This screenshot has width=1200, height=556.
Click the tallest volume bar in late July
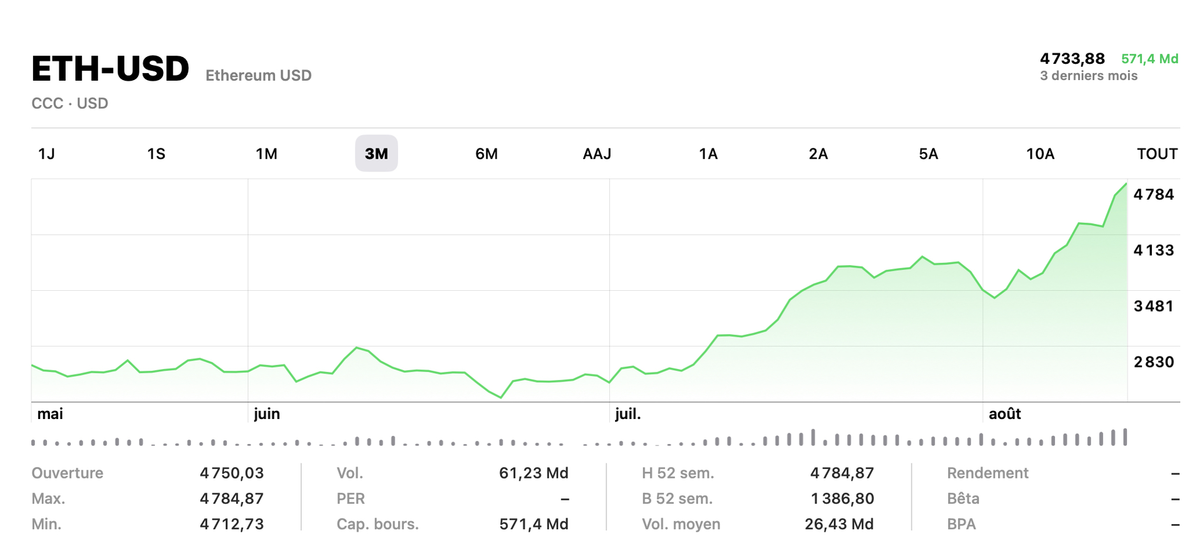[x=813, y=437]
